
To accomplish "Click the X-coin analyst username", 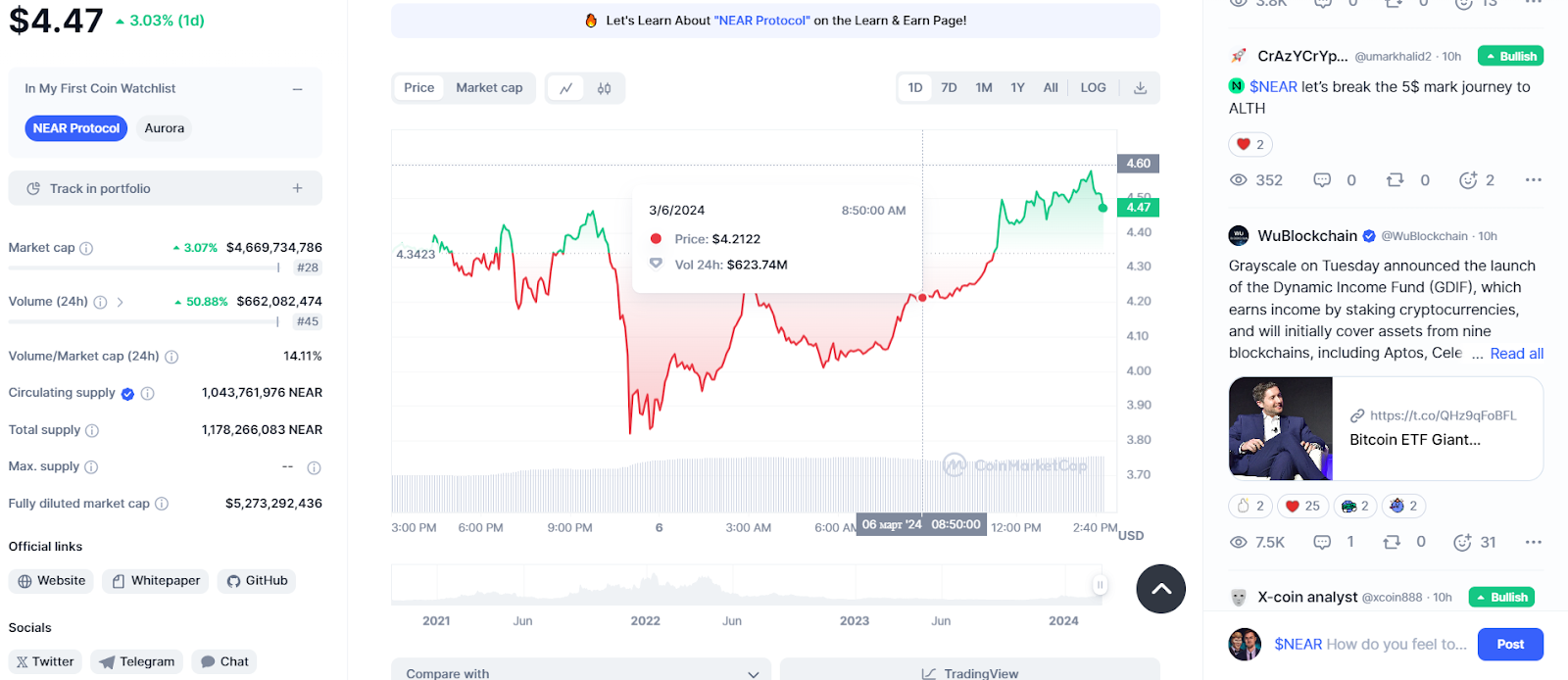I will click(1307, 597).
